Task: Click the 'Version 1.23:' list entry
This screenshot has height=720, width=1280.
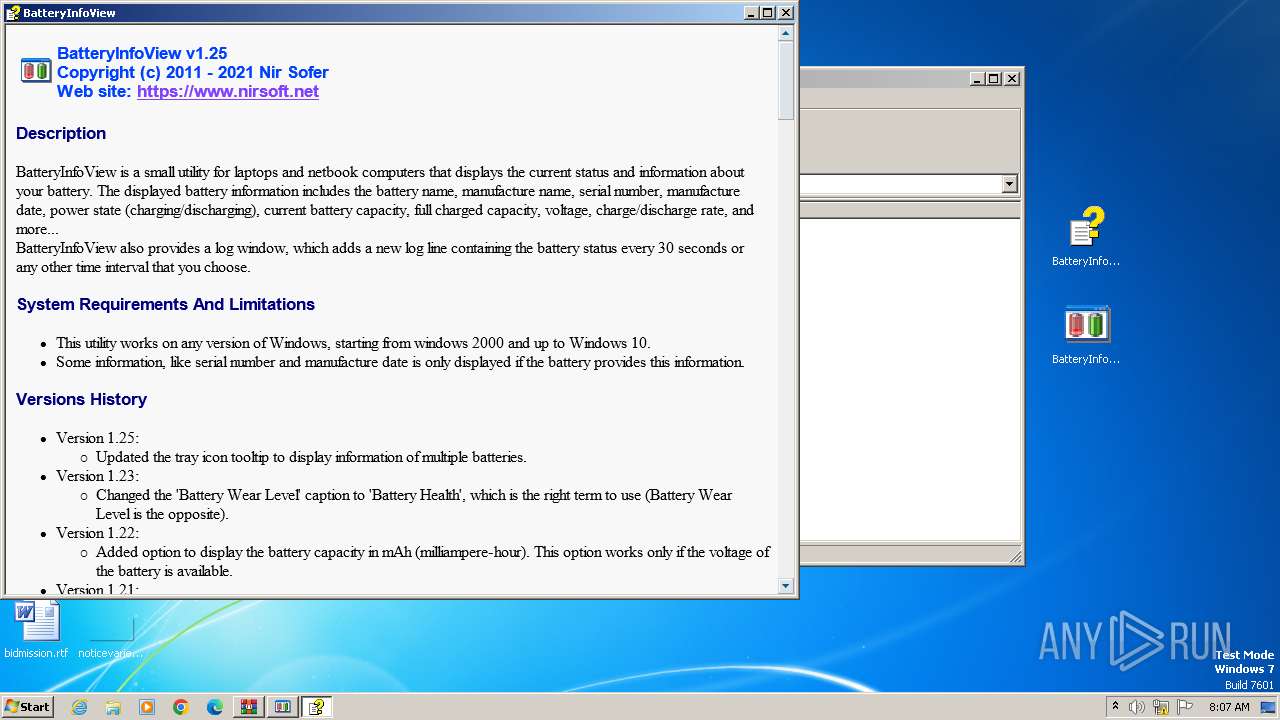Action: pos(97,476)
